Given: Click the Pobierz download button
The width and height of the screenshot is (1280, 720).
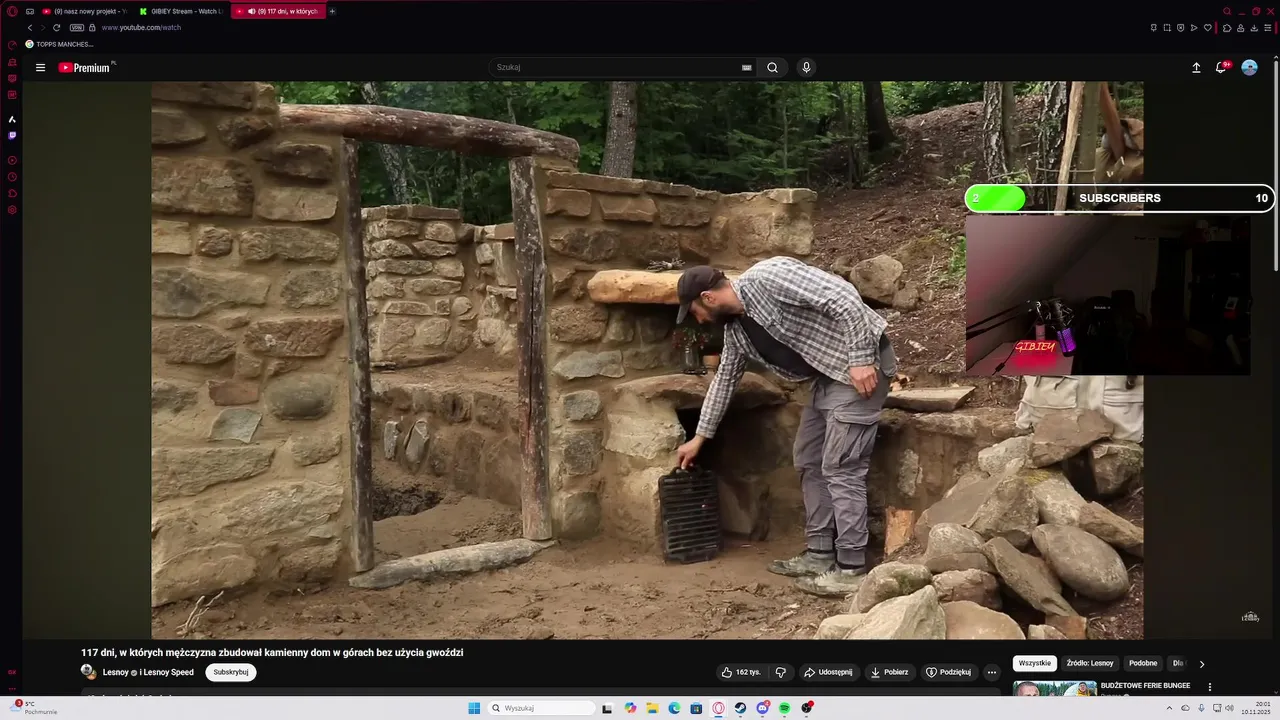Looking at the screenshot, I should 889,672.
